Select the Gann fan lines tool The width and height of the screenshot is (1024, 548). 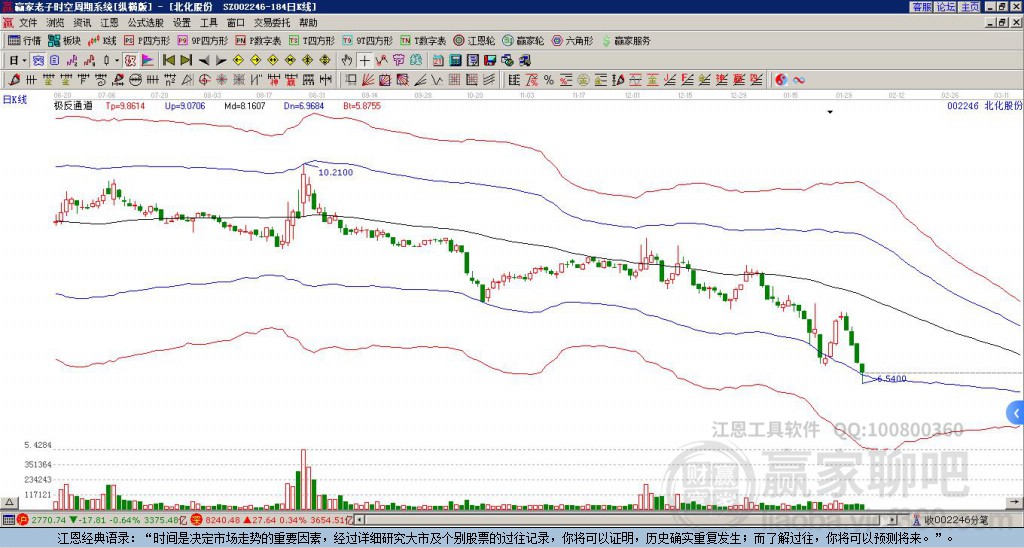coord(368,80)
